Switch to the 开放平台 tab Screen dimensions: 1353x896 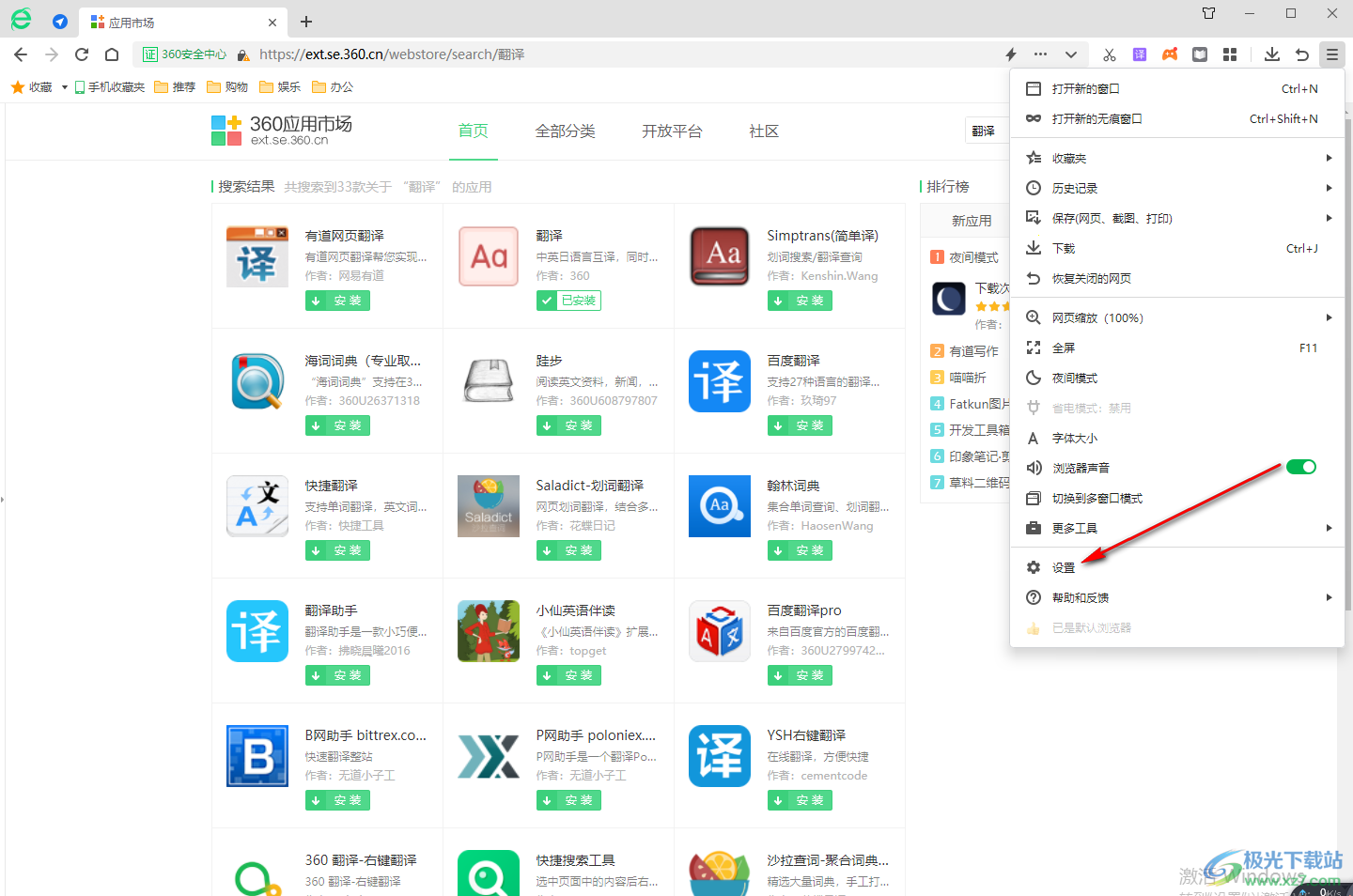point(672,131)
